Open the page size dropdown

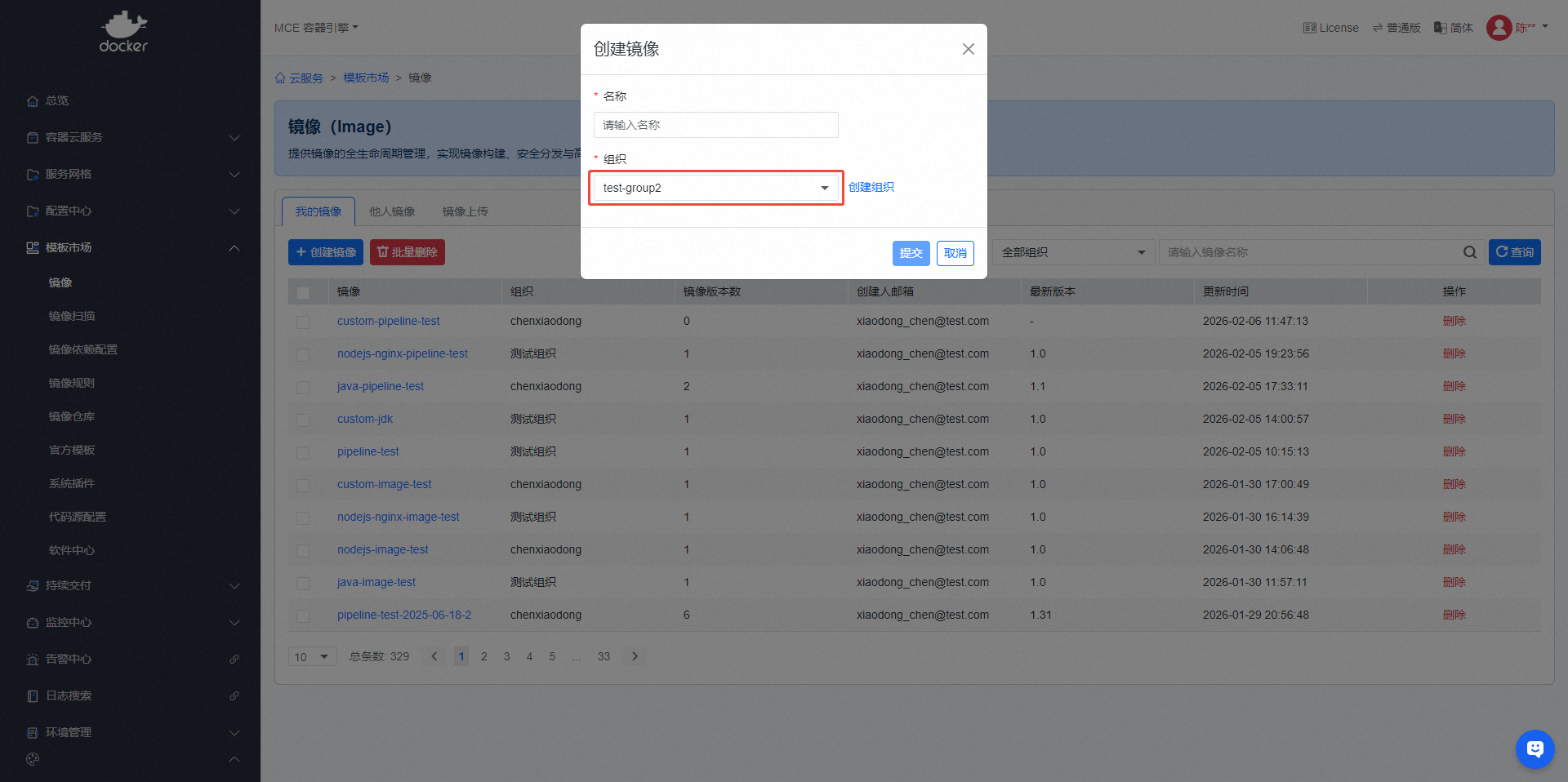tap(312, 657)
